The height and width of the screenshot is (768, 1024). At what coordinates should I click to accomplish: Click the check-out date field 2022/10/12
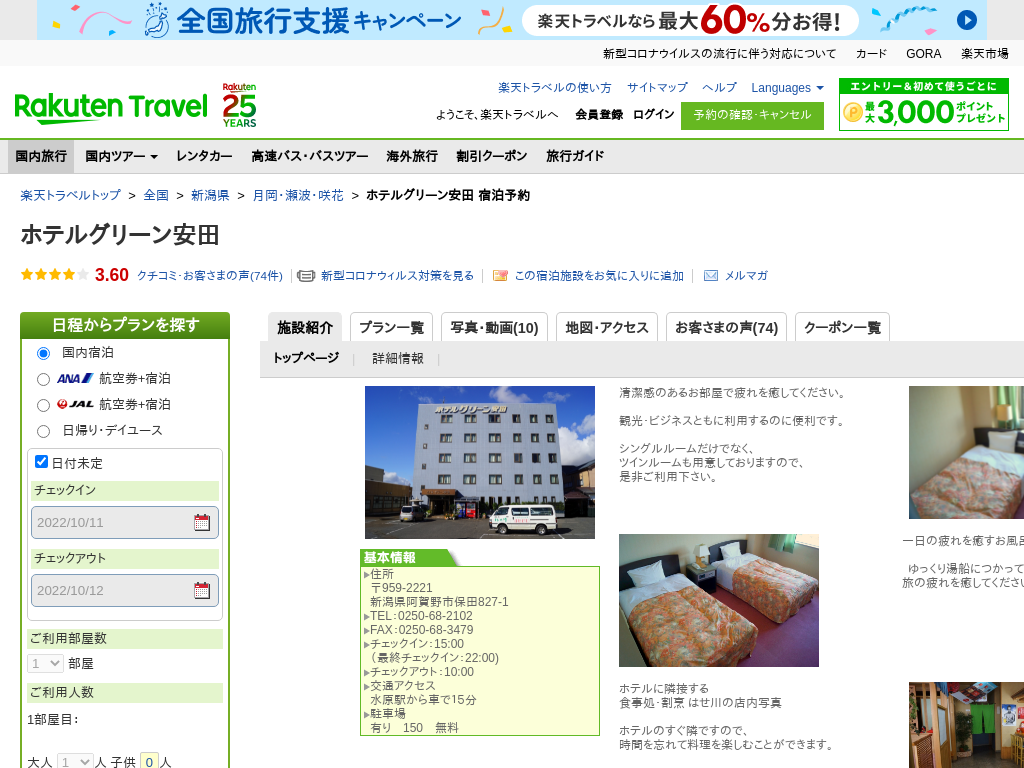click(125, 590)
